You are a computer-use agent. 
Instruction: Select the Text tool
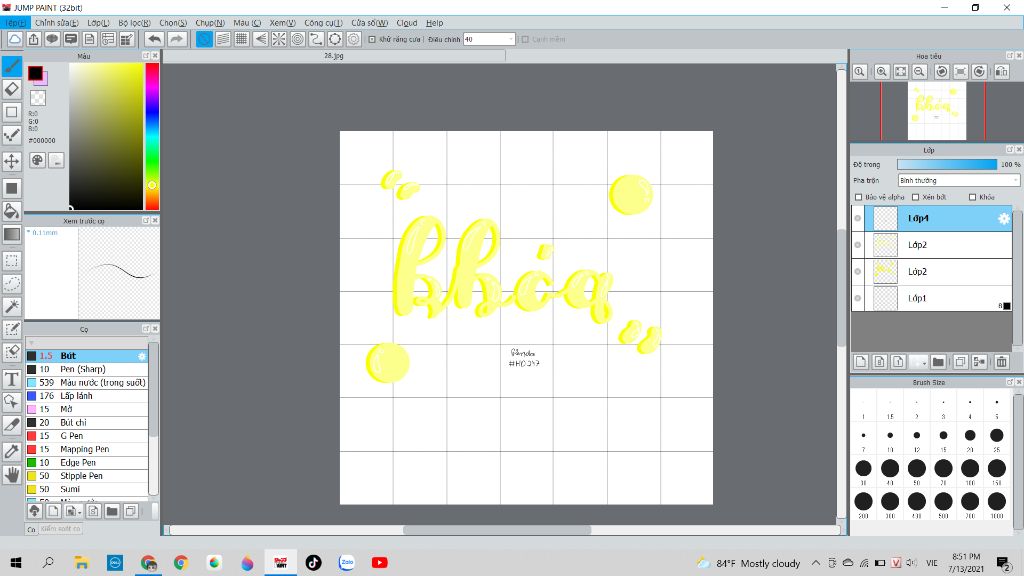coord(12,379)
